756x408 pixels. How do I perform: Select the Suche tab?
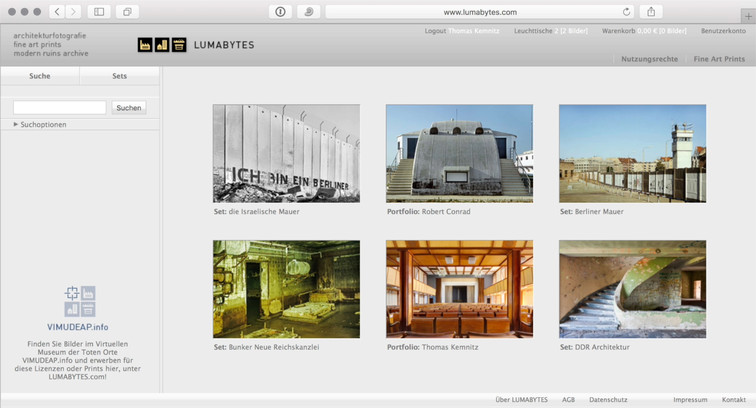click(x=40, y=76)
